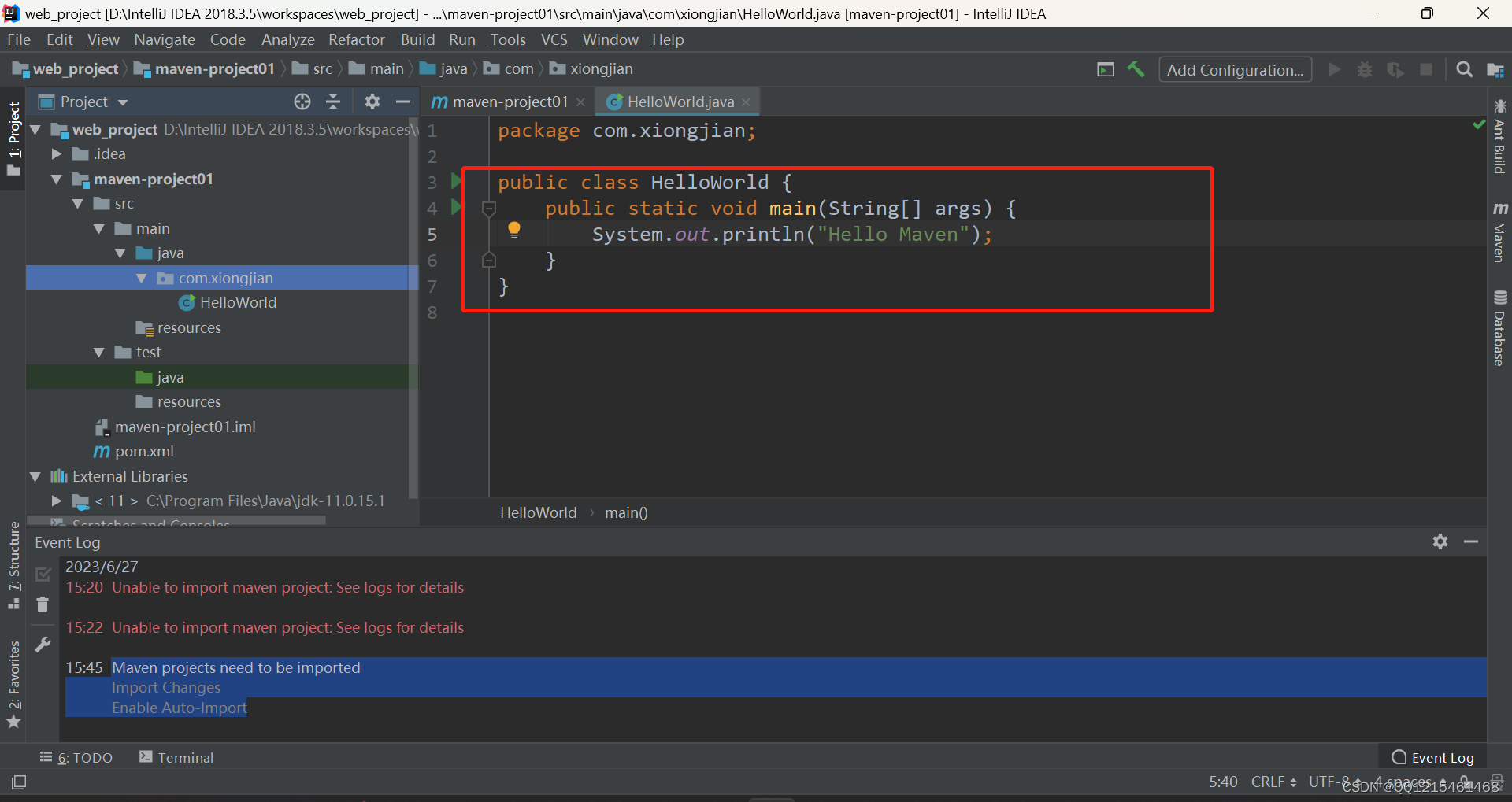Click the Stop square icon in toolbar
Image resolution: width=1512 pixels, height=802 pixels.
coord(1426,69)
